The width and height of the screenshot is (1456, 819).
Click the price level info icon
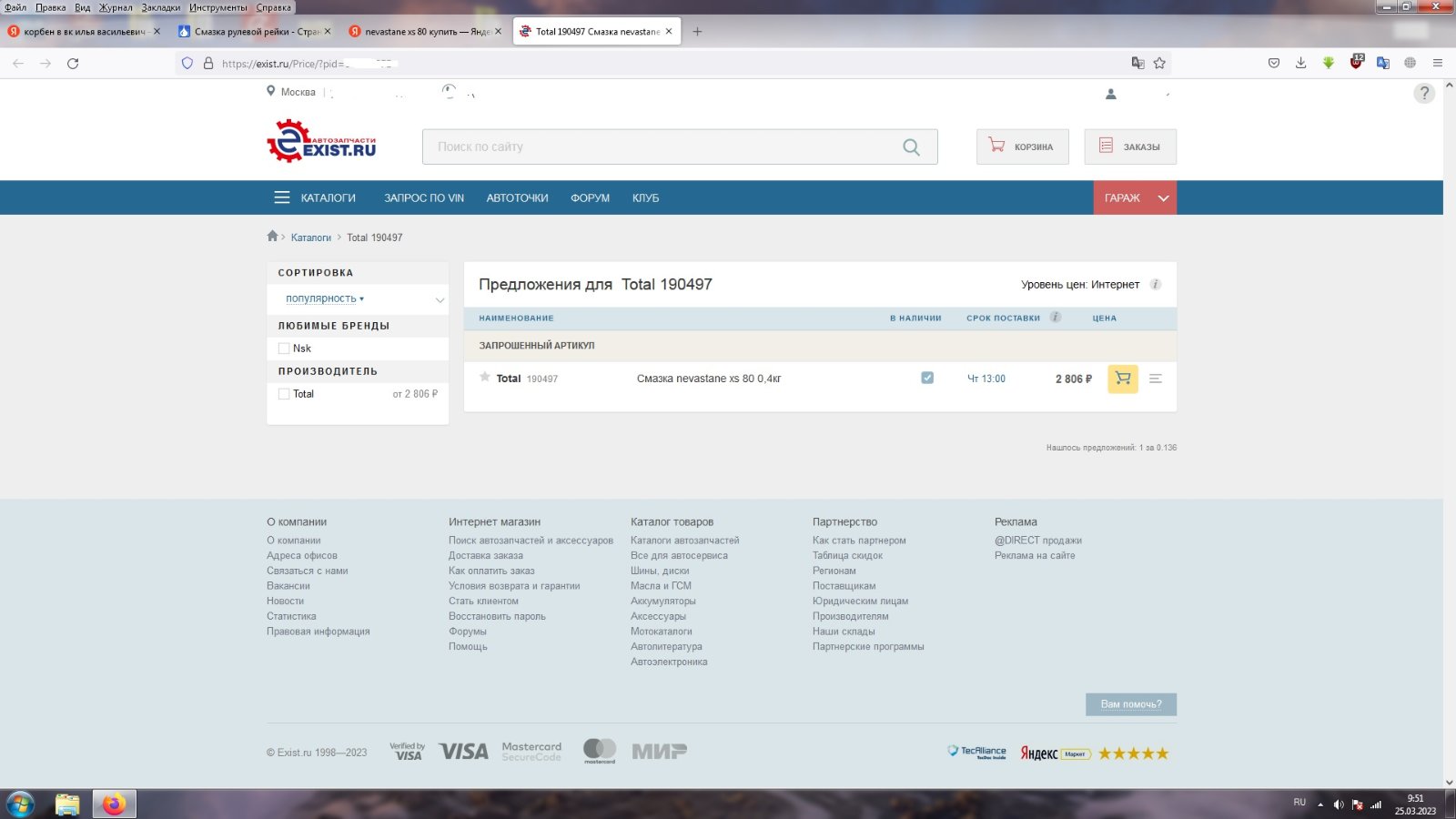1156,284
